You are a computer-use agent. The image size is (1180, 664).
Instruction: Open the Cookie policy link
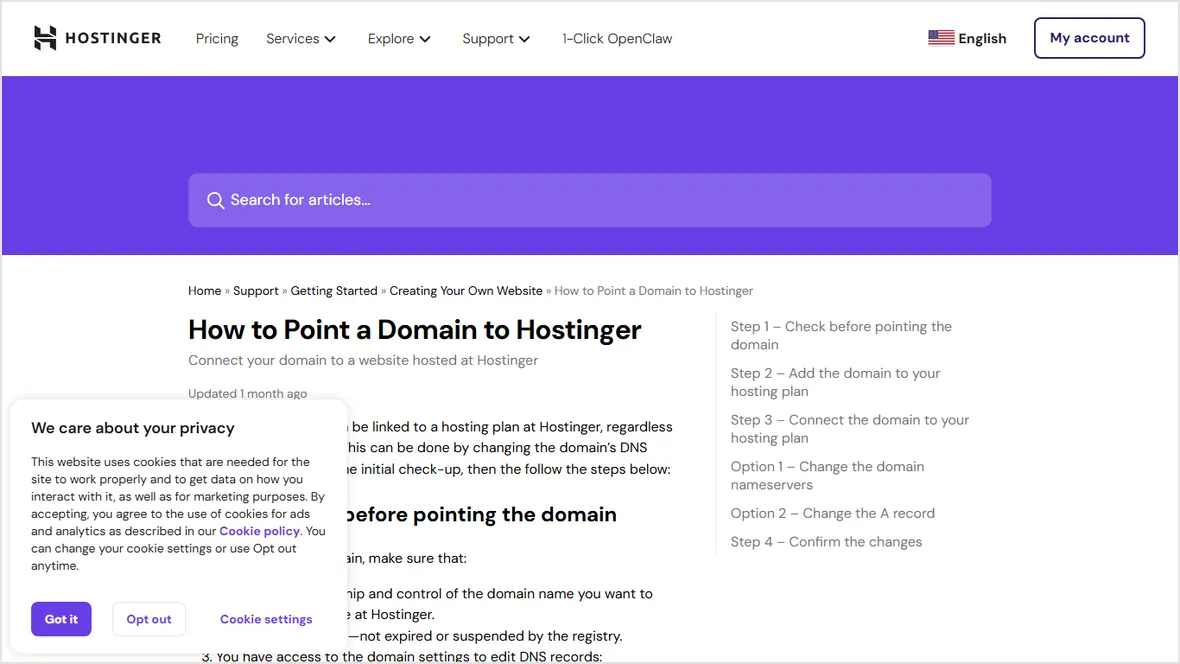260,531
